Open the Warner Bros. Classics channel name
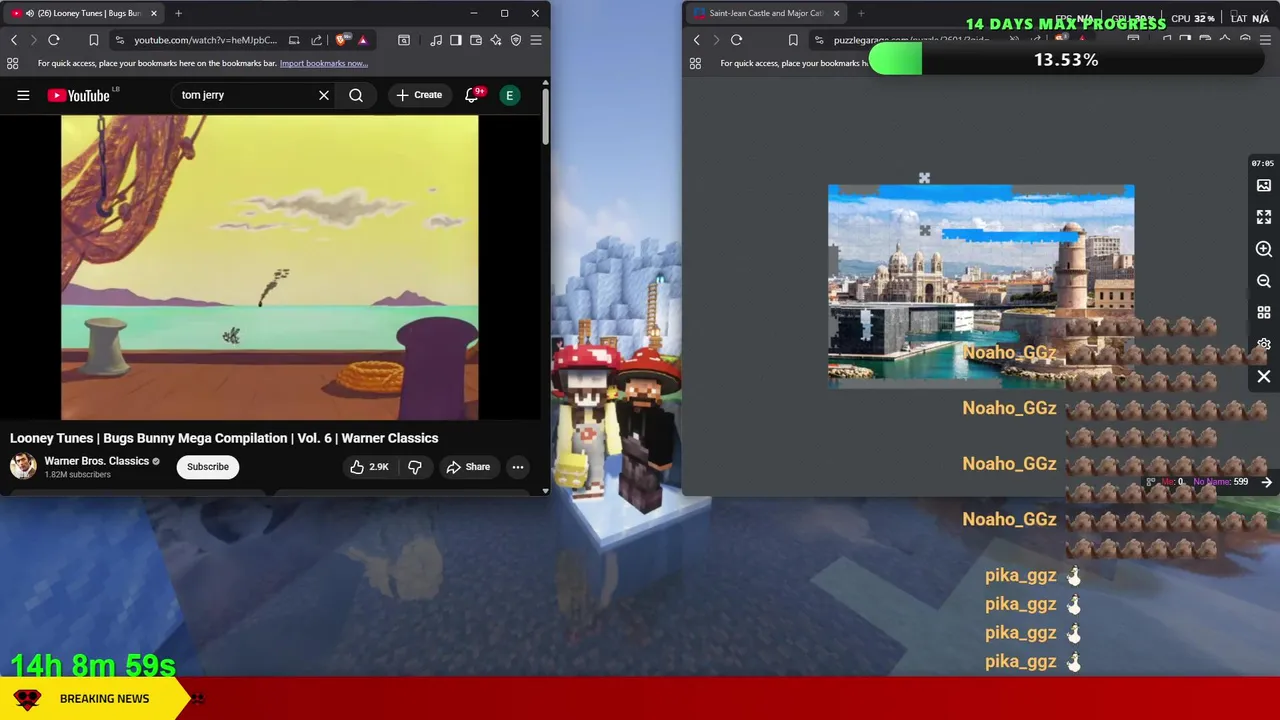Image resolution: width=1280 pixels, height=720 pixels. tap(96, 461)
